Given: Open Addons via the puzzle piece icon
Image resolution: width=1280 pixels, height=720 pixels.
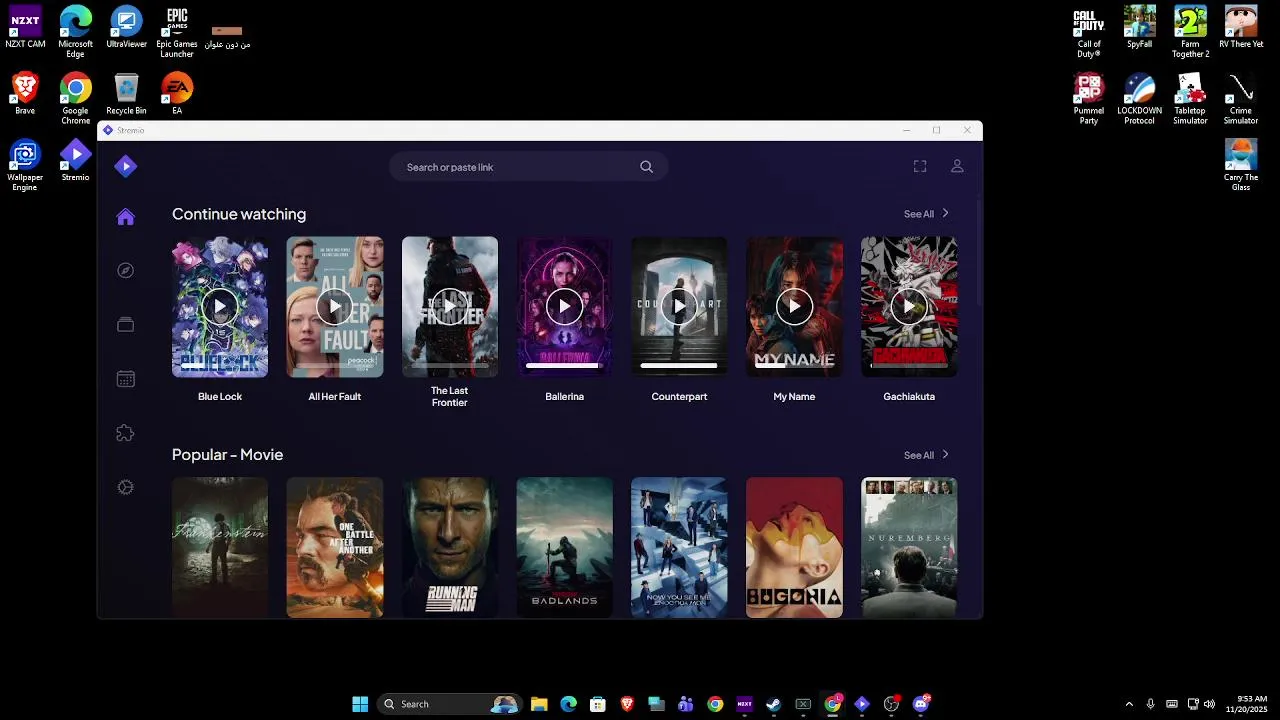Looking at the screenshot, I should (125, 433).
